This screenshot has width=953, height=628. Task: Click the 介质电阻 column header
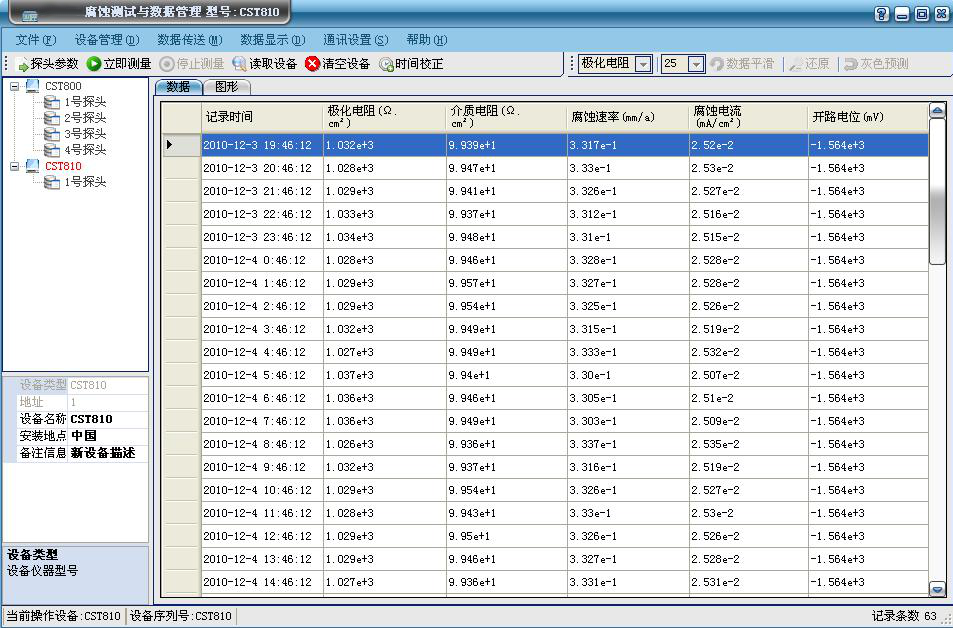(x=507, y=117)
